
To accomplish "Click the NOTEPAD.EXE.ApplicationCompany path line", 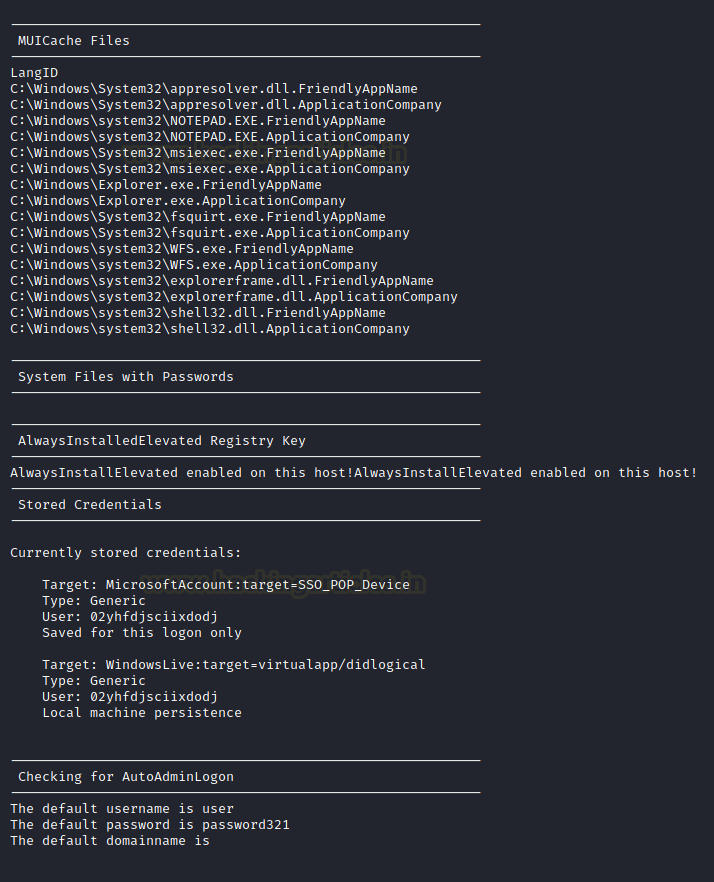I will click(x=210, y=137).
